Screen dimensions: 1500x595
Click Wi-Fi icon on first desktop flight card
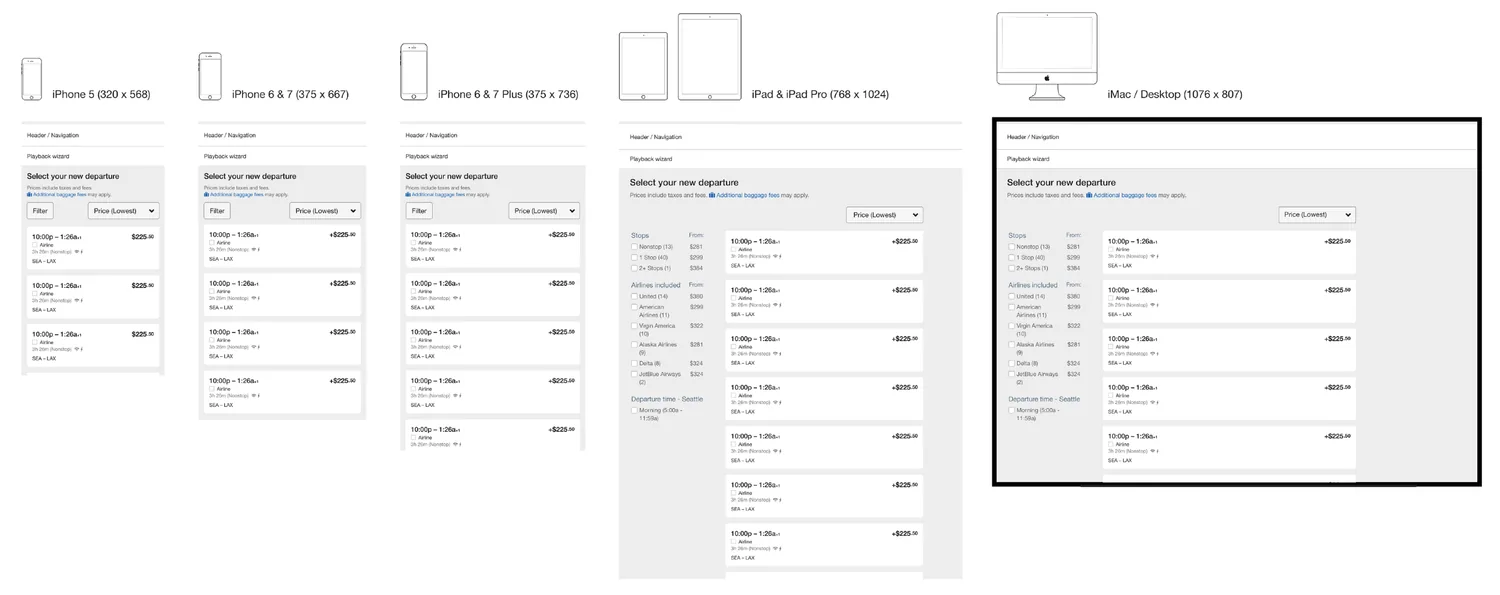coord(1152,256)
